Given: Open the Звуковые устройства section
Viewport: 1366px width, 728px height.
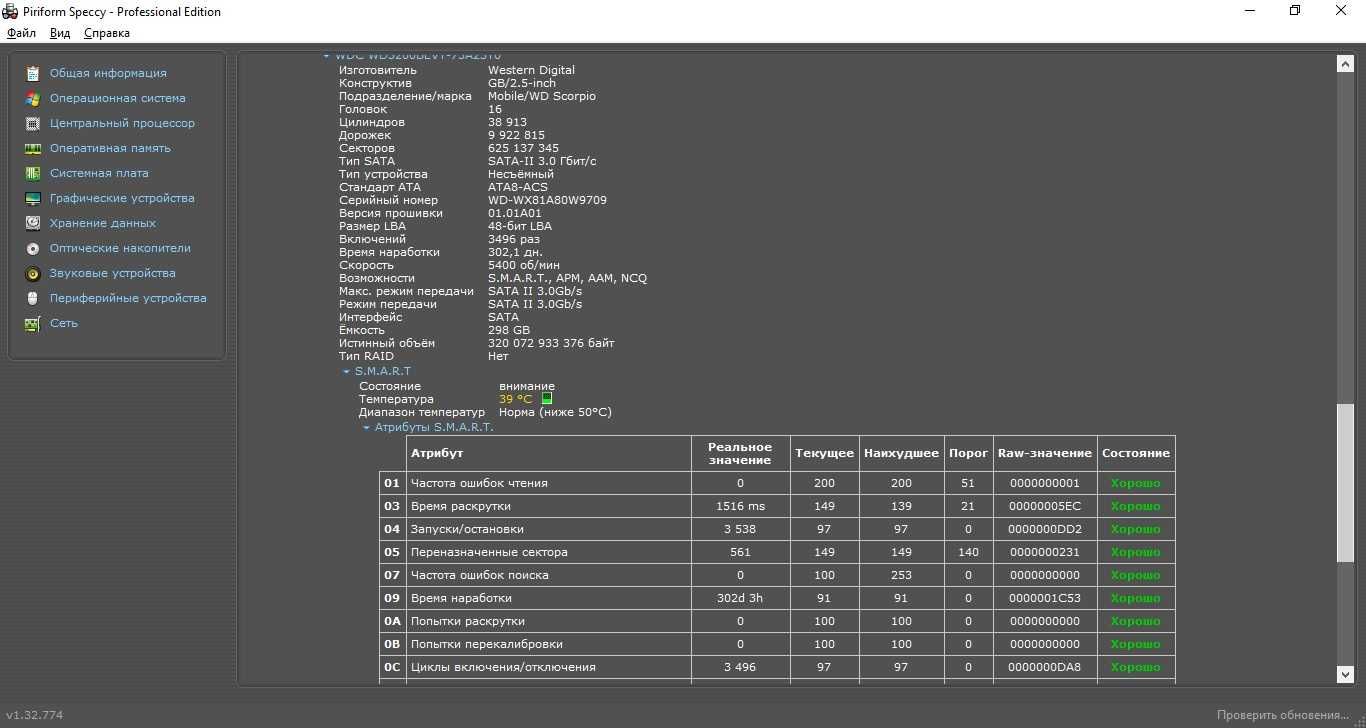Looking at the screenshot, I should (x=113, y=273).
